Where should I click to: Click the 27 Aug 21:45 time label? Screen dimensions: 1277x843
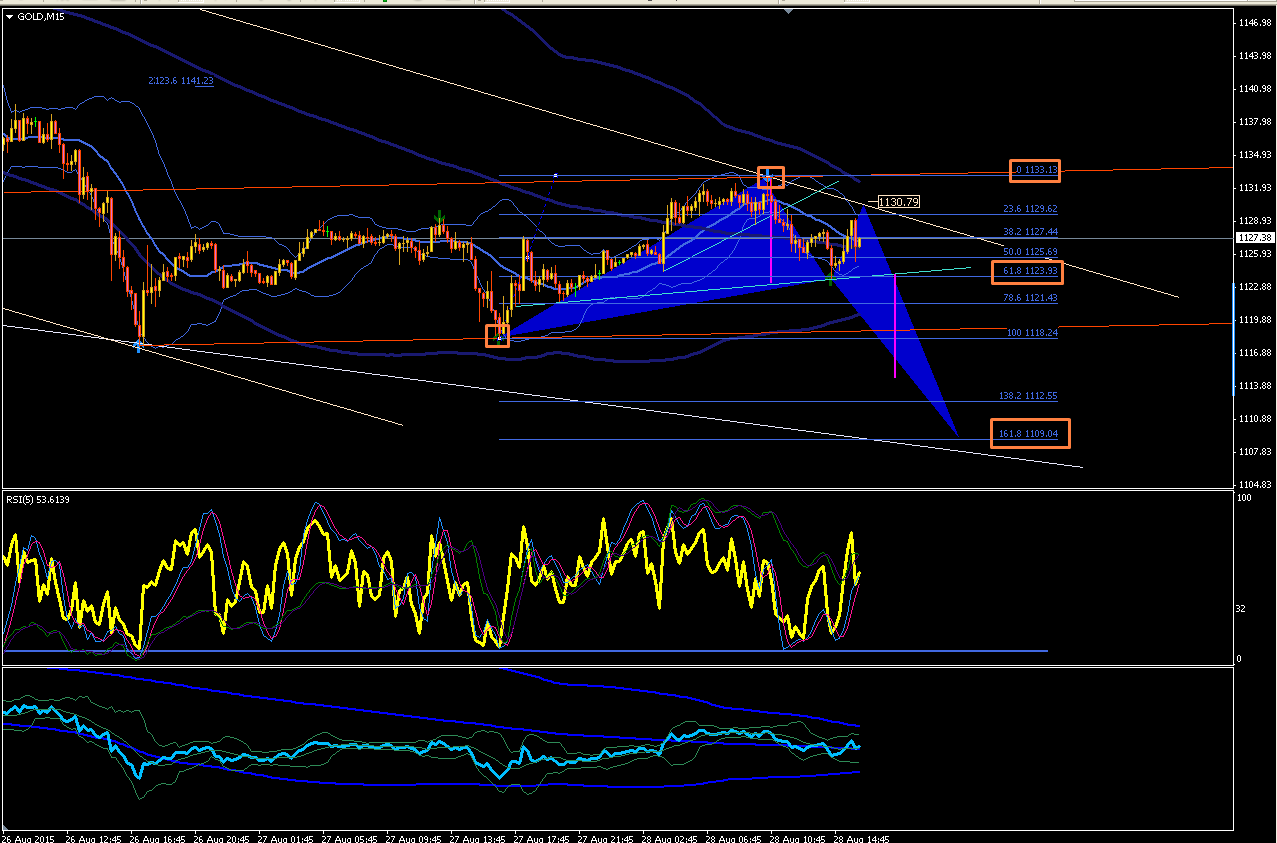(606, 838)
